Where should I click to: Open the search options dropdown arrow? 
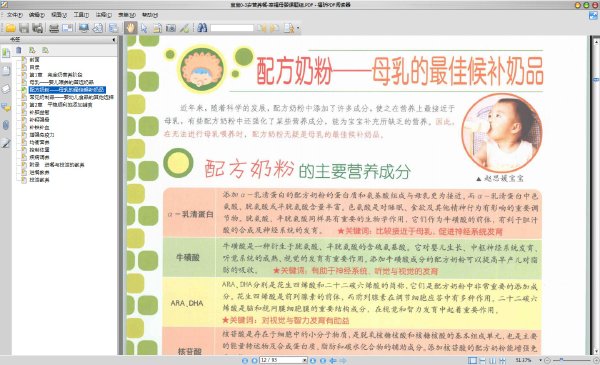point(298,28)
